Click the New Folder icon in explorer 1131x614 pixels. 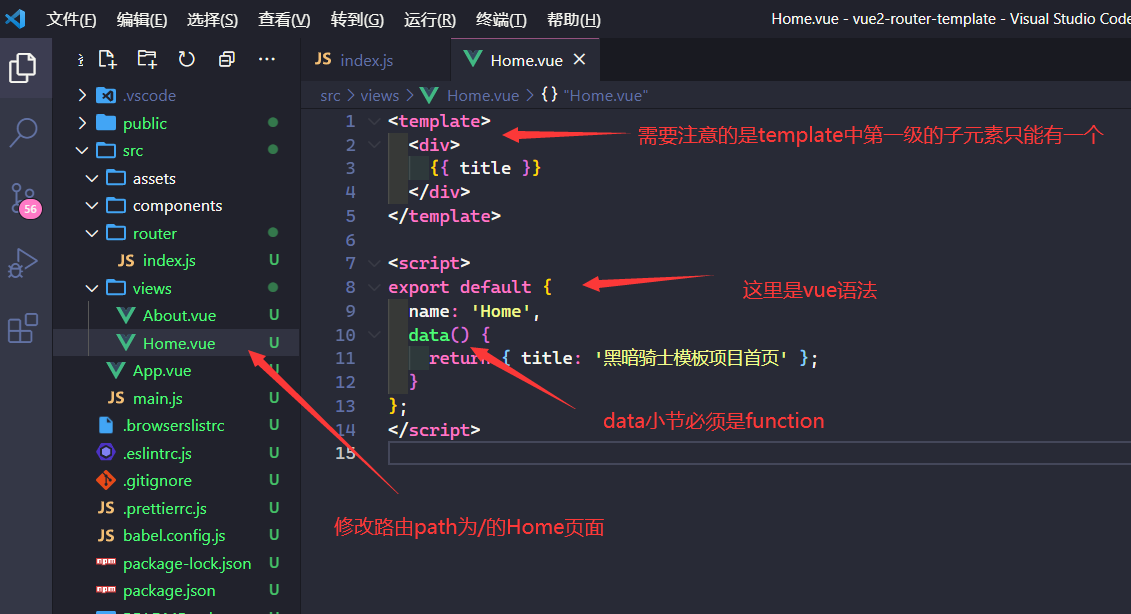click(x=147, y=60)
